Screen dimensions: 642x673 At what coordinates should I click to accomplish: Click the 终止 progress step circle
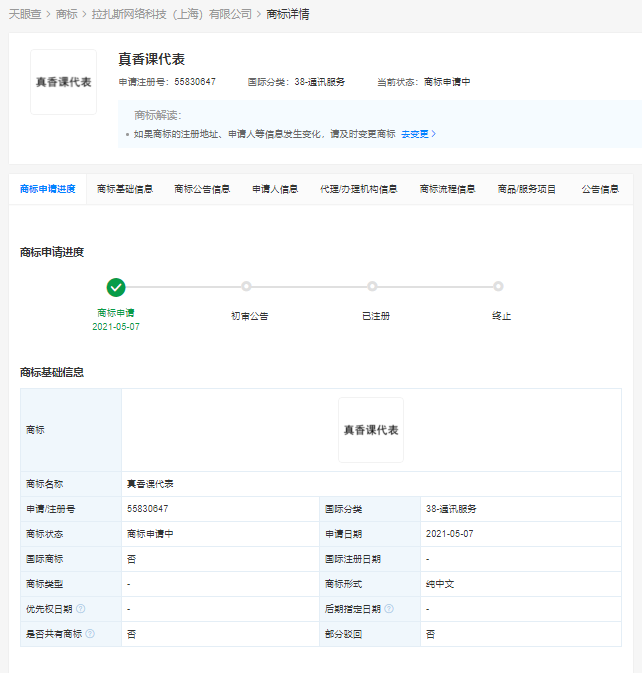499,287
